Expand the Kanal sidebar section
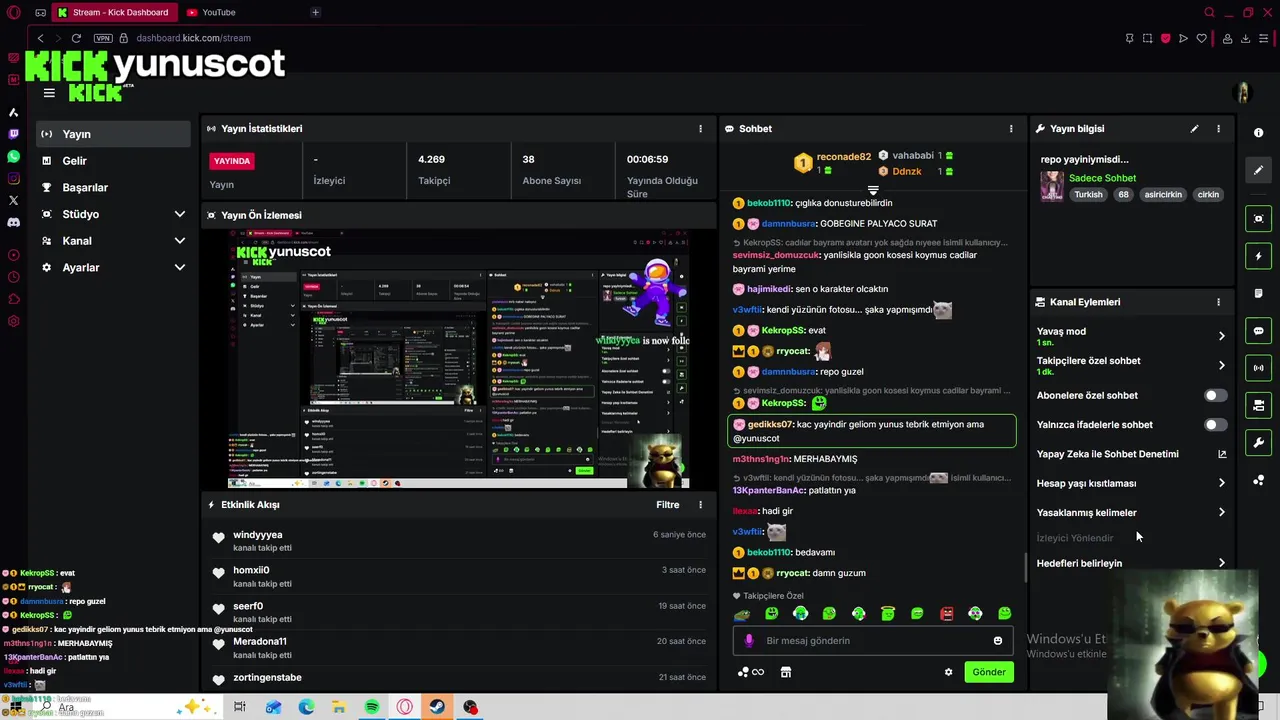The height and width of the screenshot is (720, 1280). coord(180,241)
